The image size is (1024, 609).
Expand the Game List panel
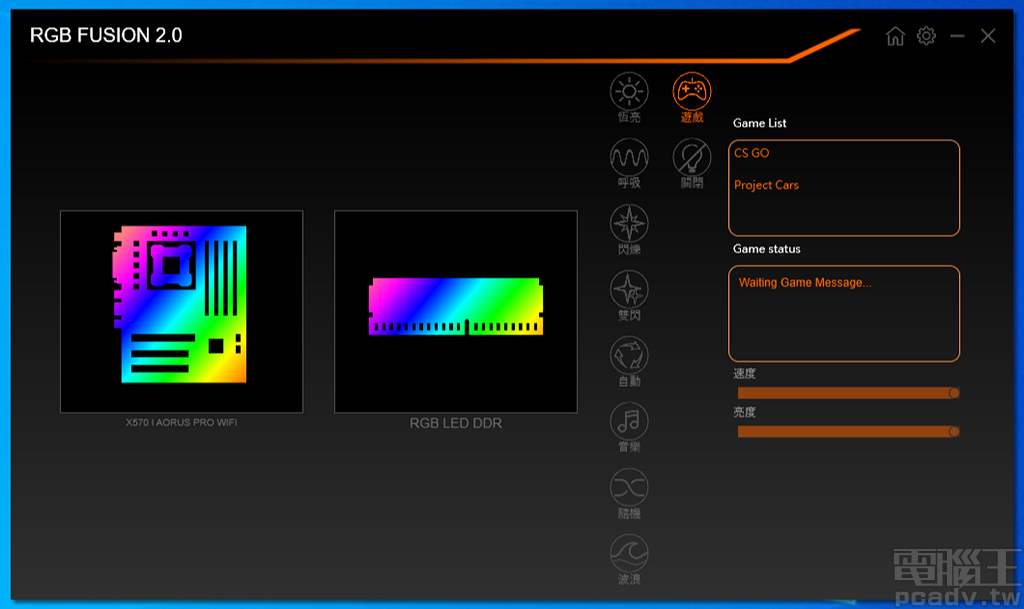click(843, 188)
